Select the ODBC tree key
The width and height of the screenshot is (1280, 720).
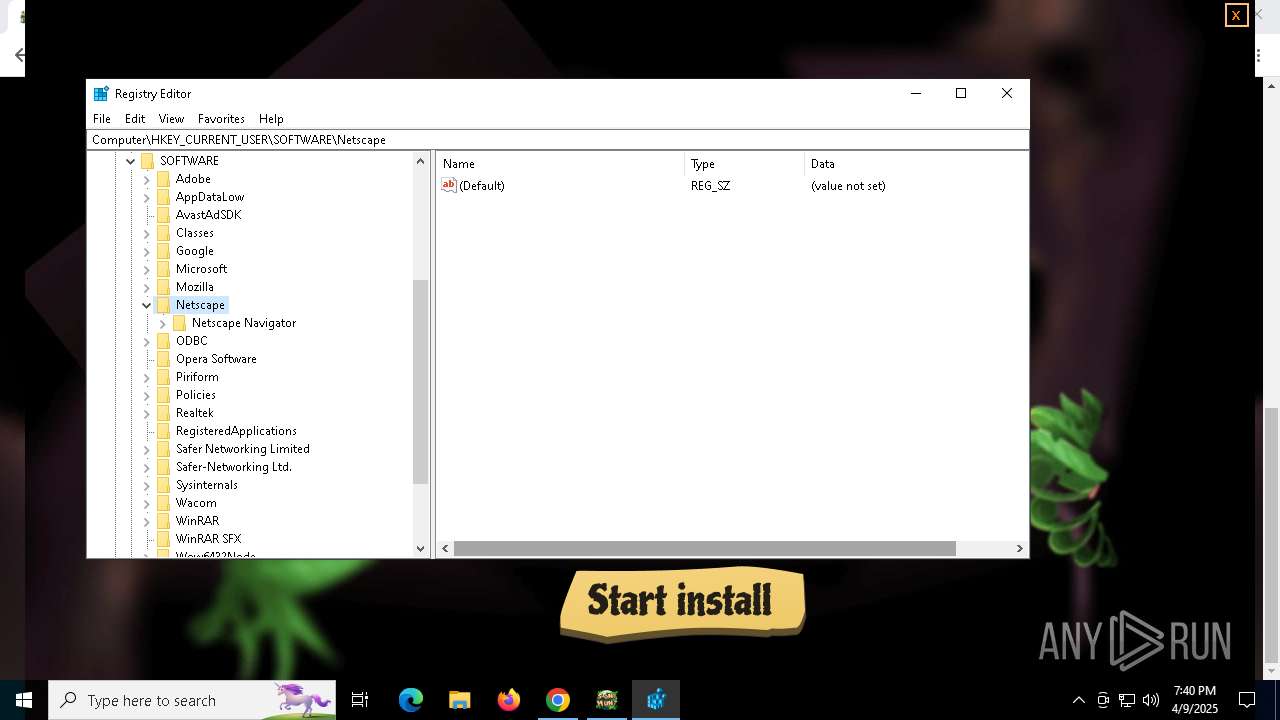[192, 341]
